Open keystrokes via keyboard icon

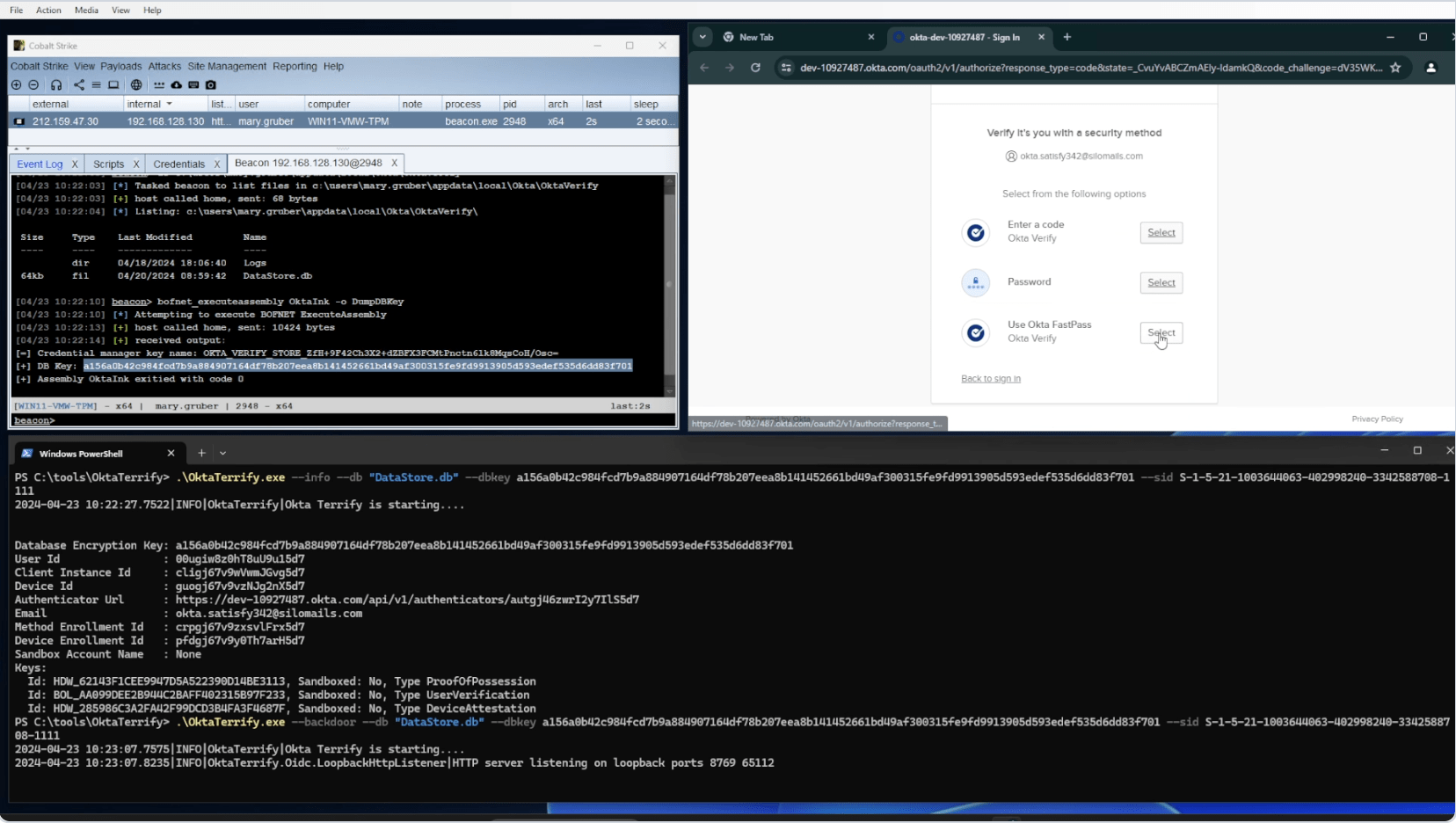[193, 85]
